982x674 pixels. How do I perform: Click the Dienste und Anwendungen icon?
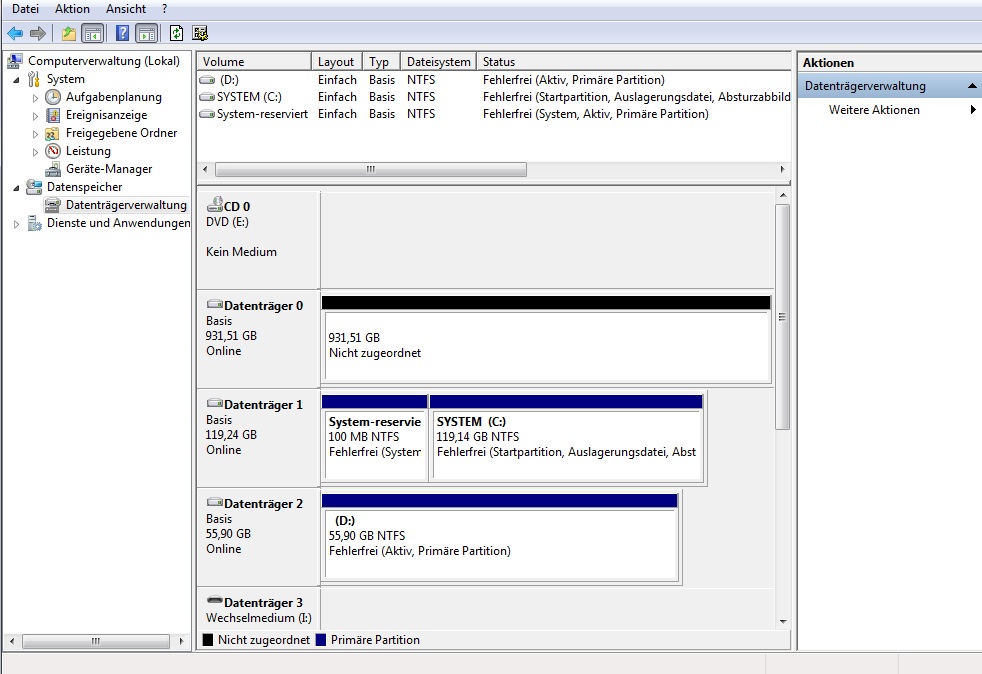34,223
